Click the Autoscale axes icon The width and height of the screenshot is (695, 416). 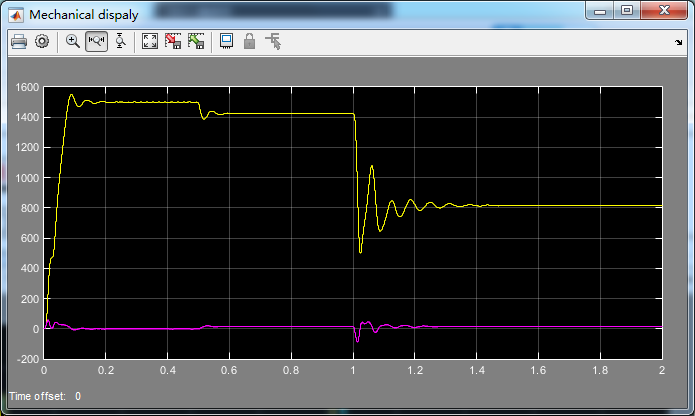pyautogui.click(x=150, y=42)
